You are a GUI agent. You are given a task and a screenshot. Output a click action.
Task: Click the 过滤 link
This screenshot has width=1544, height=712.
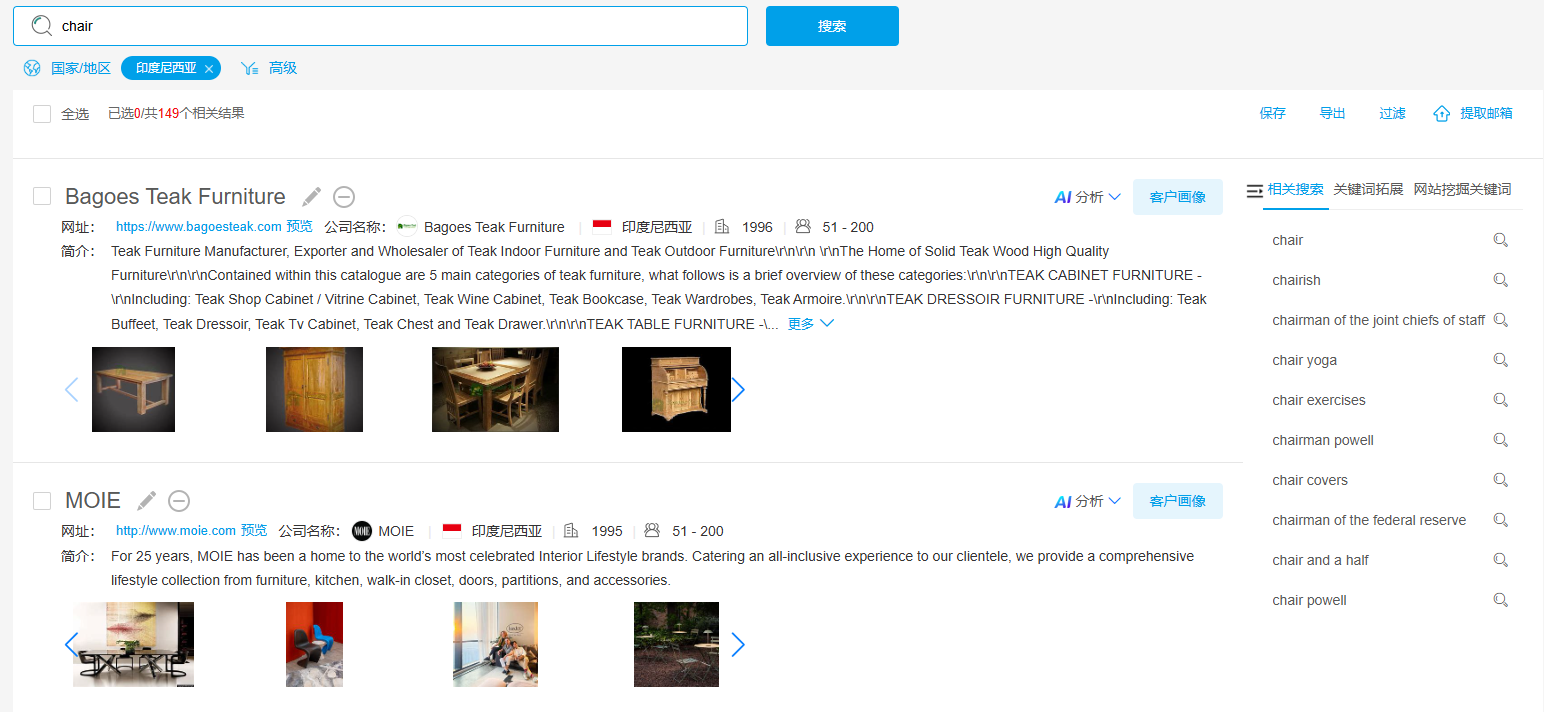[x=1393, y=114]
